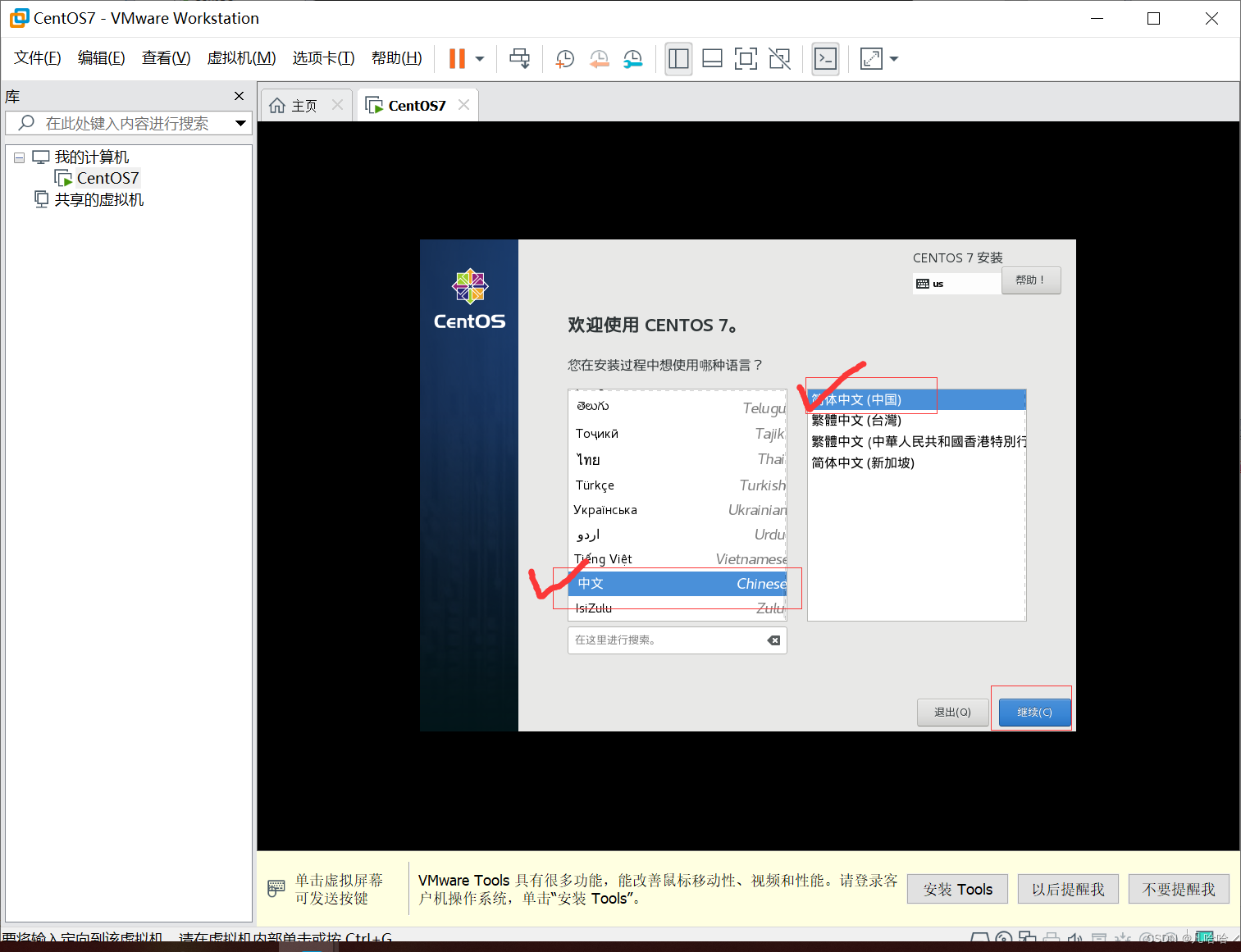Toggle the library sidebar panel

[x=678, y=58]
